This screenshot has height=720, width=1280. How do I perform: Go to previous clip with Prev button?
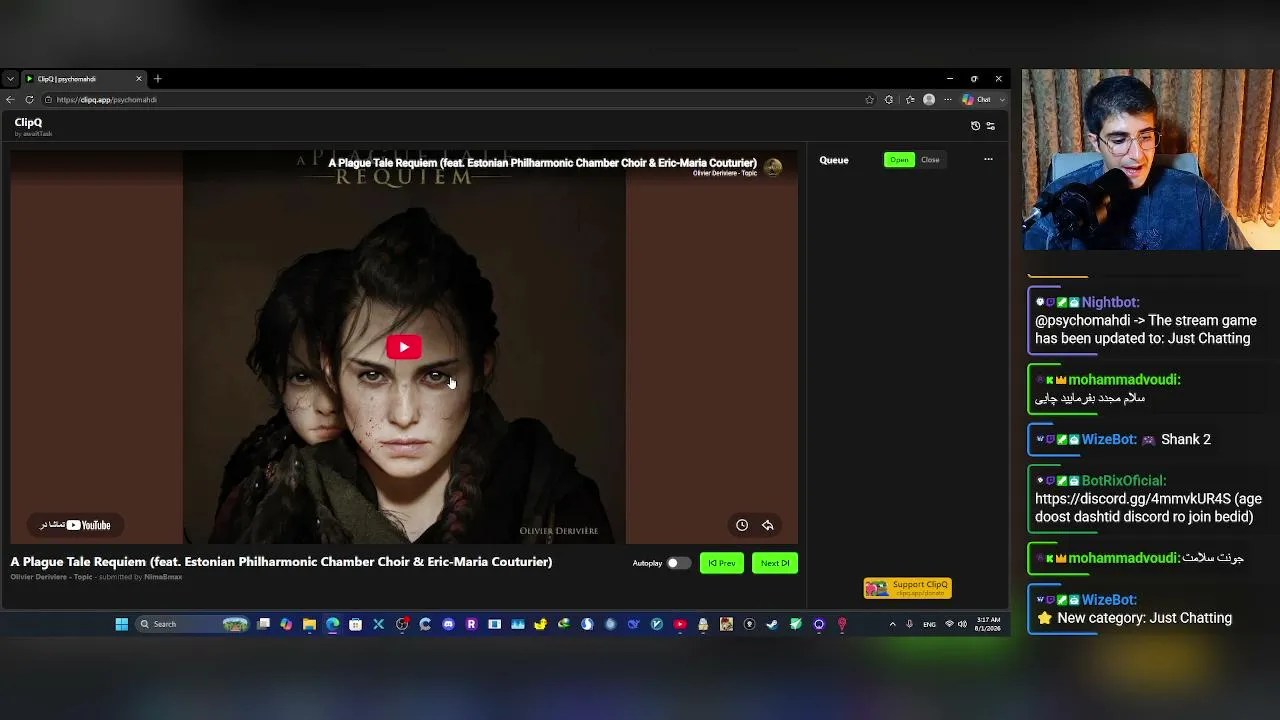tap(722, 563)
